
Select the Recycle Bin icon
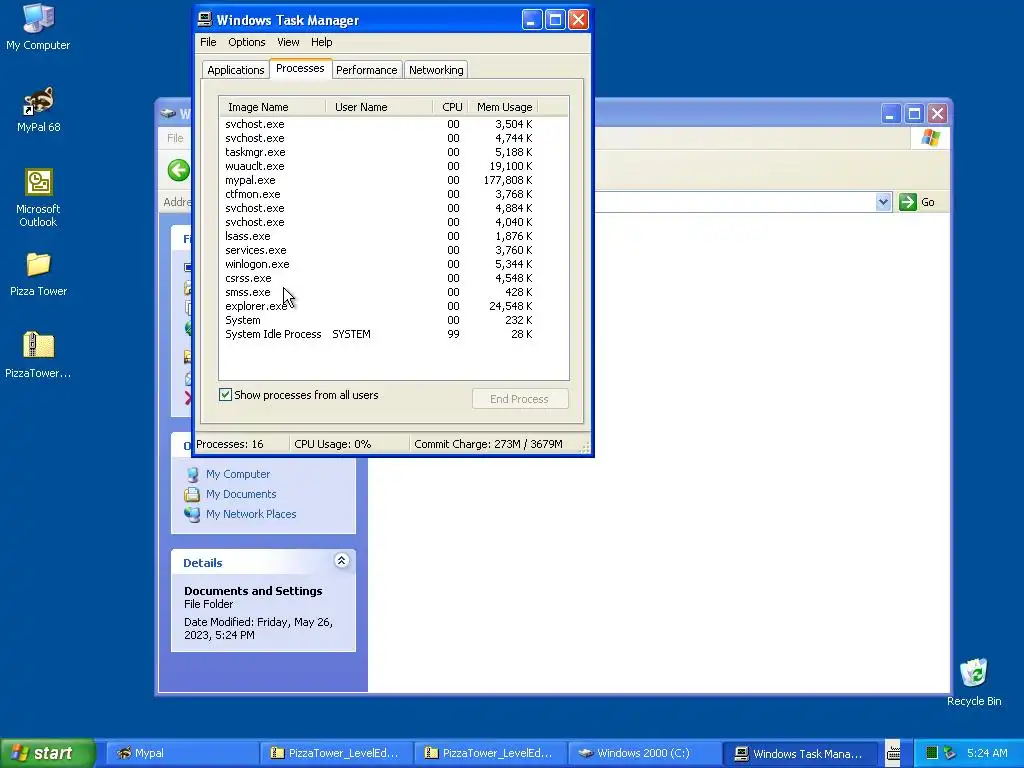[x=974, y=682]
